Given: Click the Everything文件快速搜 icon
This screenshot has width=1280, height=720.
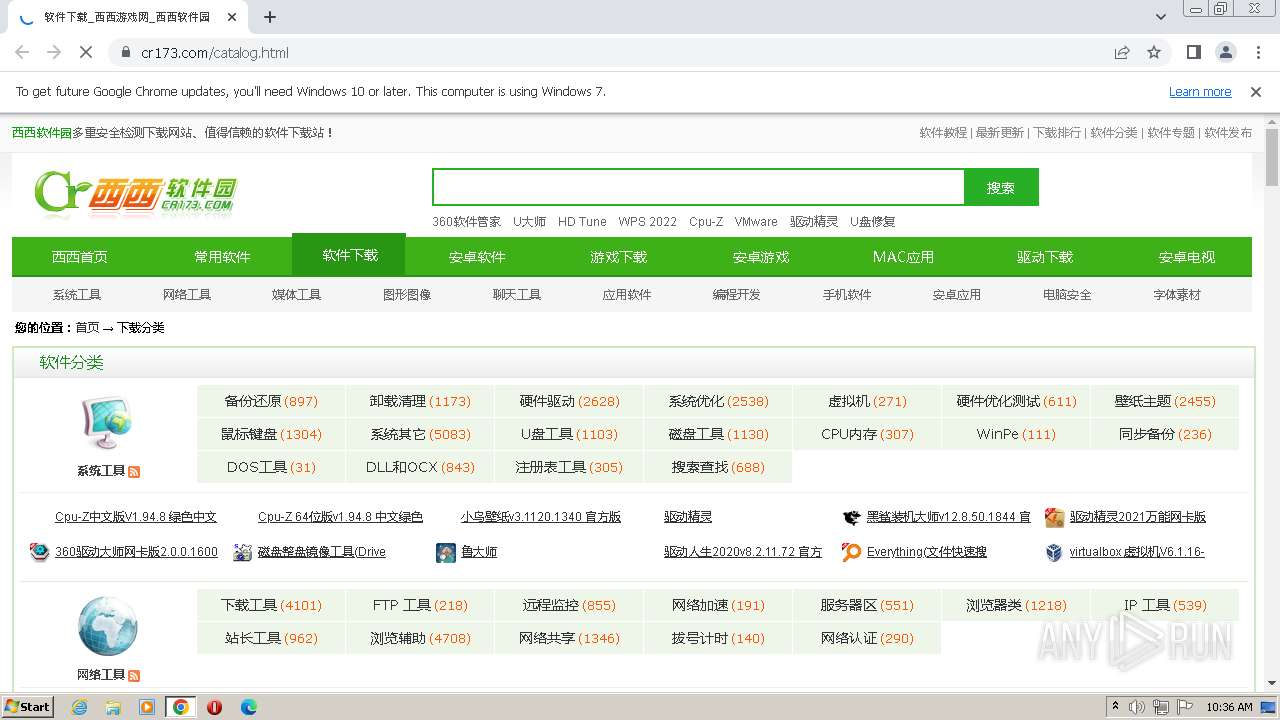Looking at the screenshot, I should pyautogui.click(x=852, y=552).
